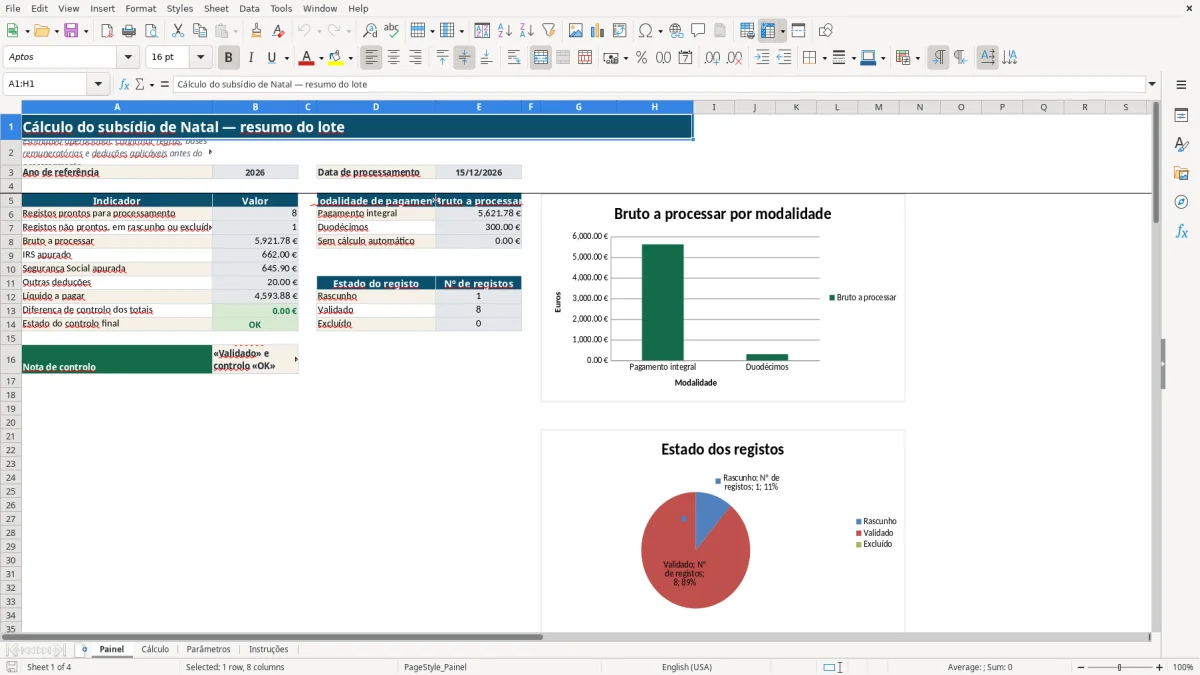Cut the selection with the scissors icon
This screenshot has height=675, width=1200.
click(x=177, y=31)
